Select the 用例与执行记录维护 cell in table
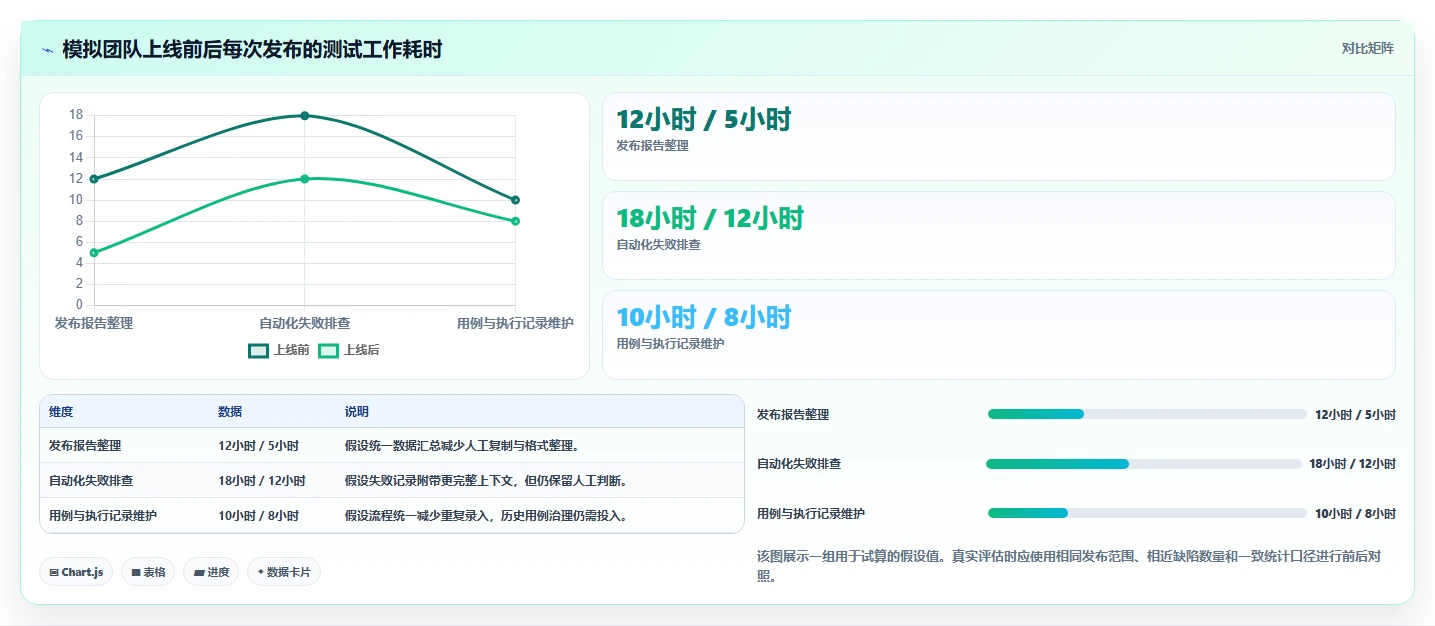Screen dimensions: 1435x626 pyautogui.click(x=103, y=516)
